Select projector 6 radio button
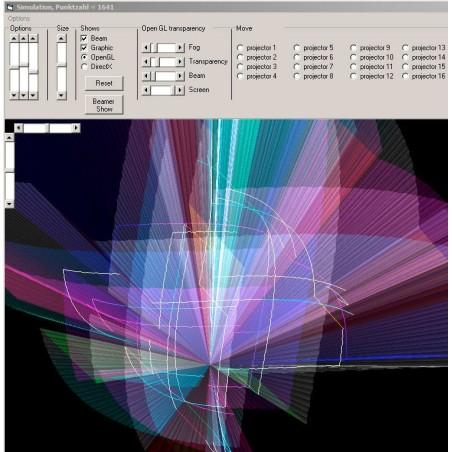Screen dimensions: 452x452 (296, 57)
